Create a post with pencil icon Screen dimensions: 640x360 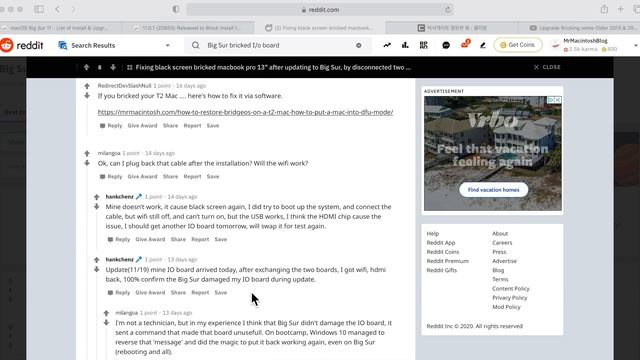[x=483, y=45]
